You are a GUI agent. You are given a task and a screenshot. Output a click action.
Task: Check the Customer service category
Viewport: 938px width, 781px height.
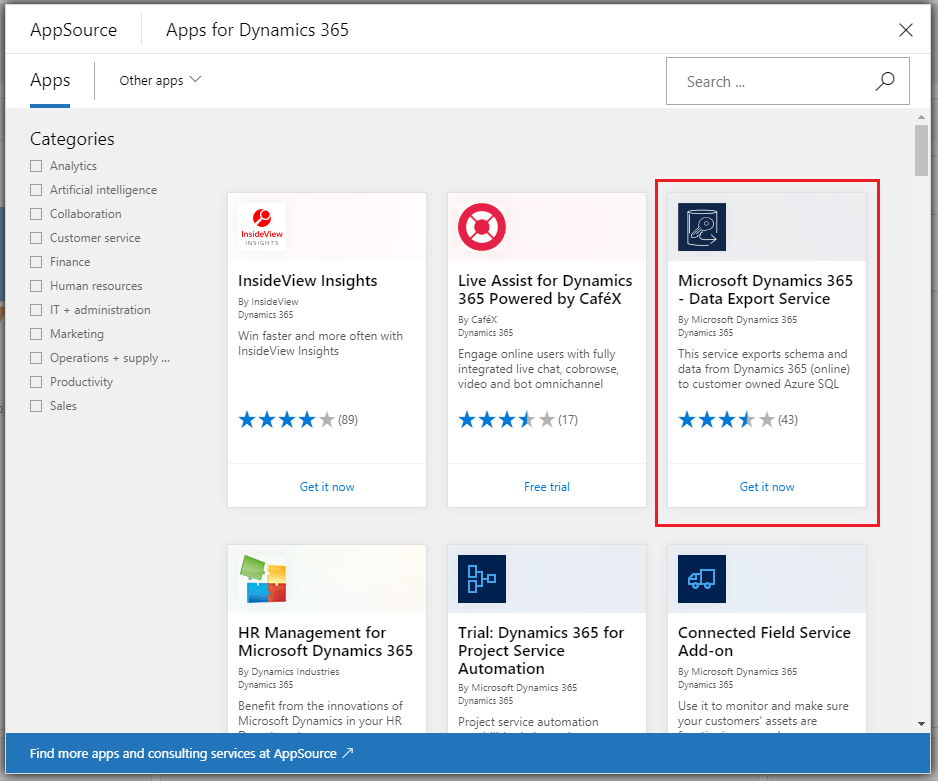(36, 237)
